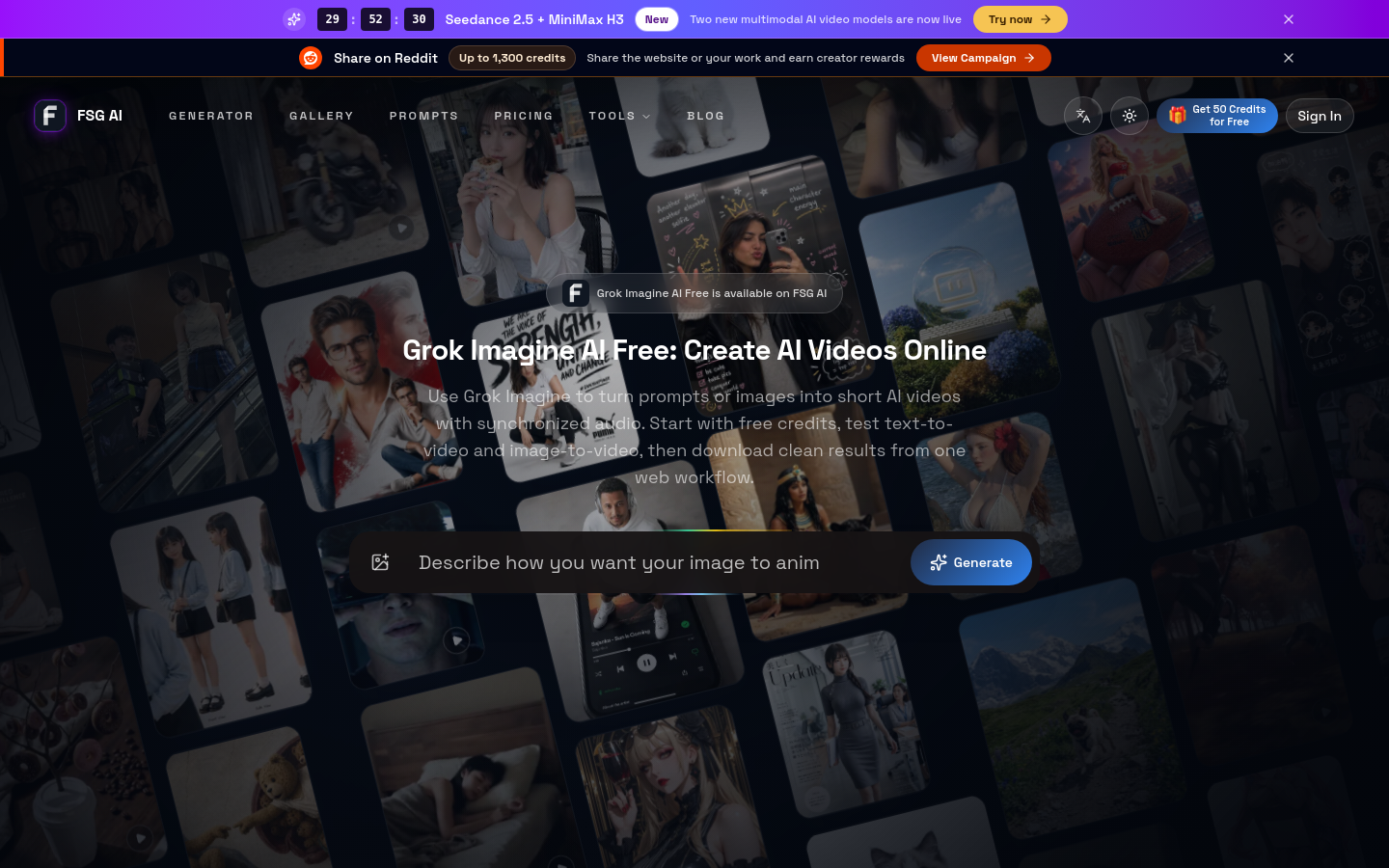Navigate to Pricing

point(524,116)
